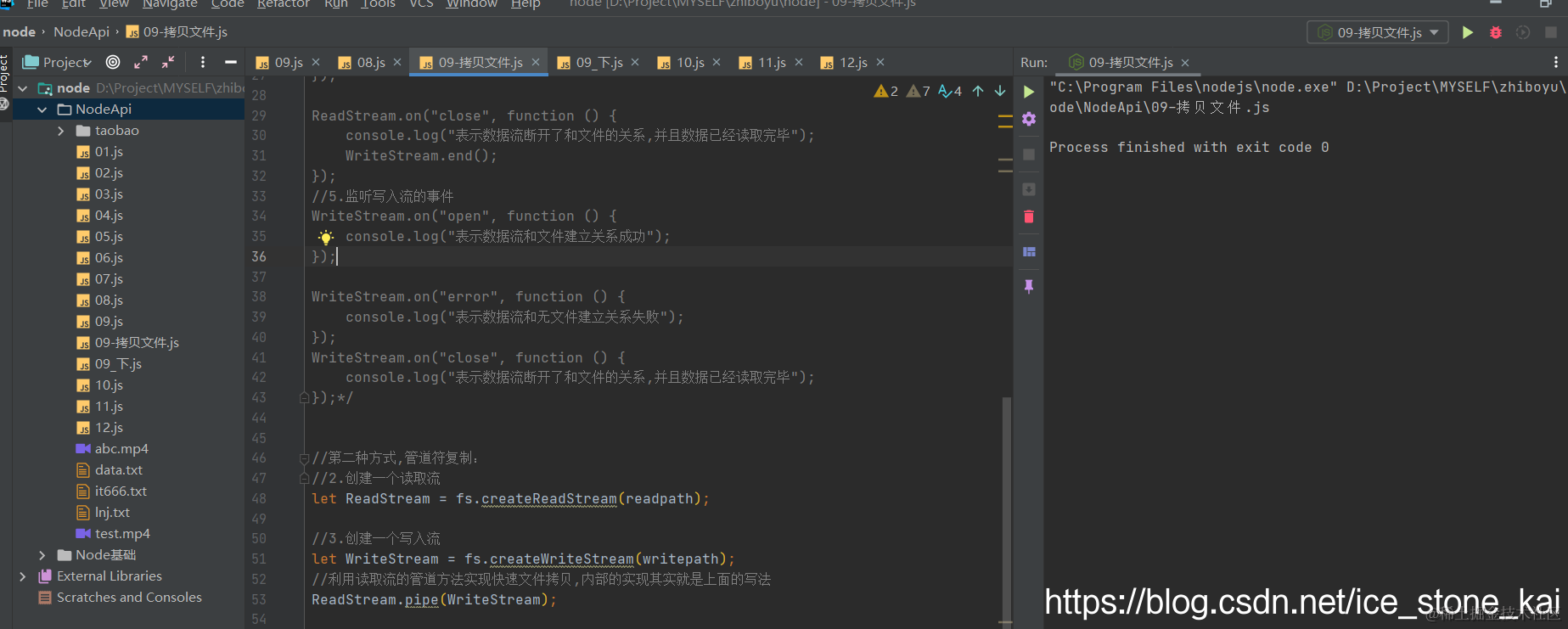The height and width of the screenshot is (629, 1568).
Task: Open the Help menu
Action: point(525,4)
